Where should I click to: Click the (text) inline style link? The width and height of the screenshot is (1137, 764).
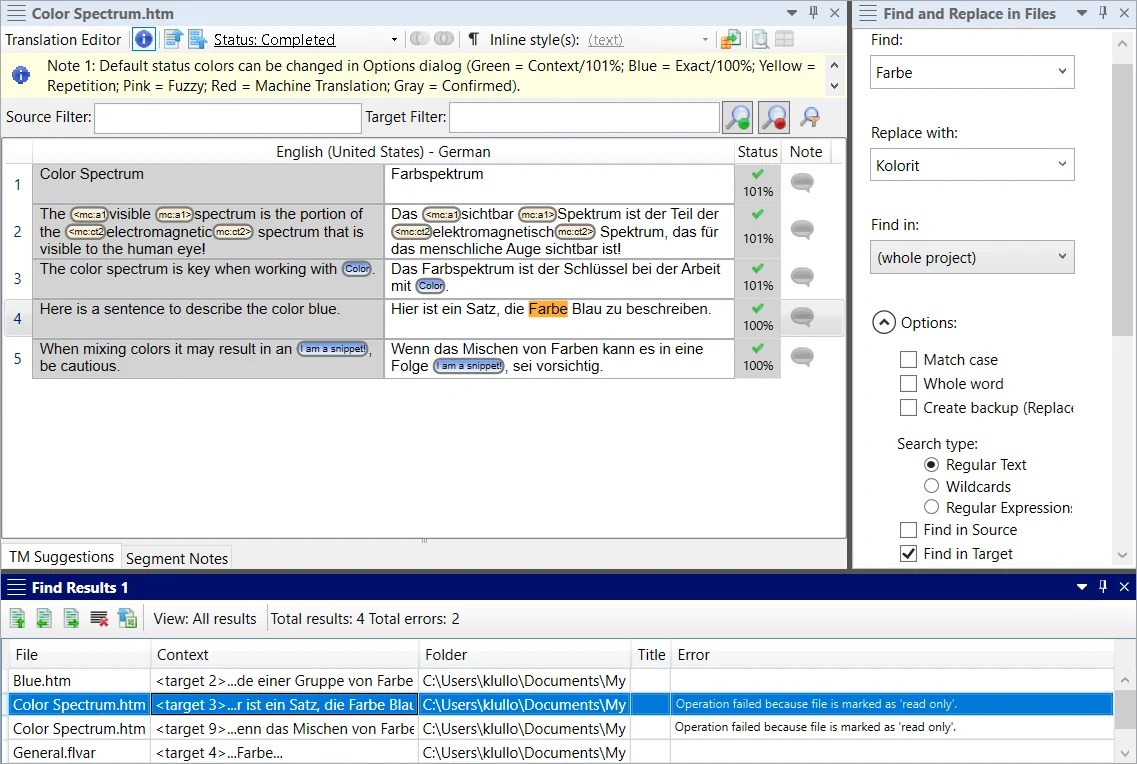pos(605,39)
